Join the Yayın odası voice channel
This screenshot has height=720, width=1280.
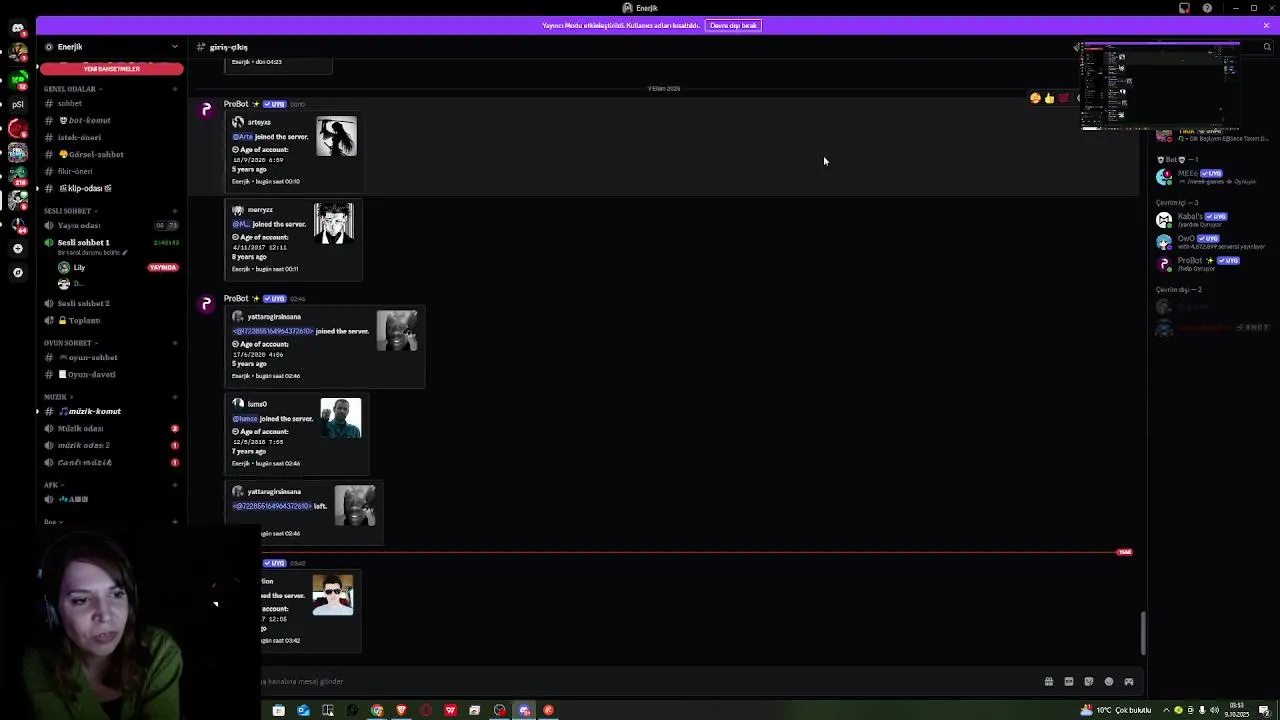pos(110,225)
